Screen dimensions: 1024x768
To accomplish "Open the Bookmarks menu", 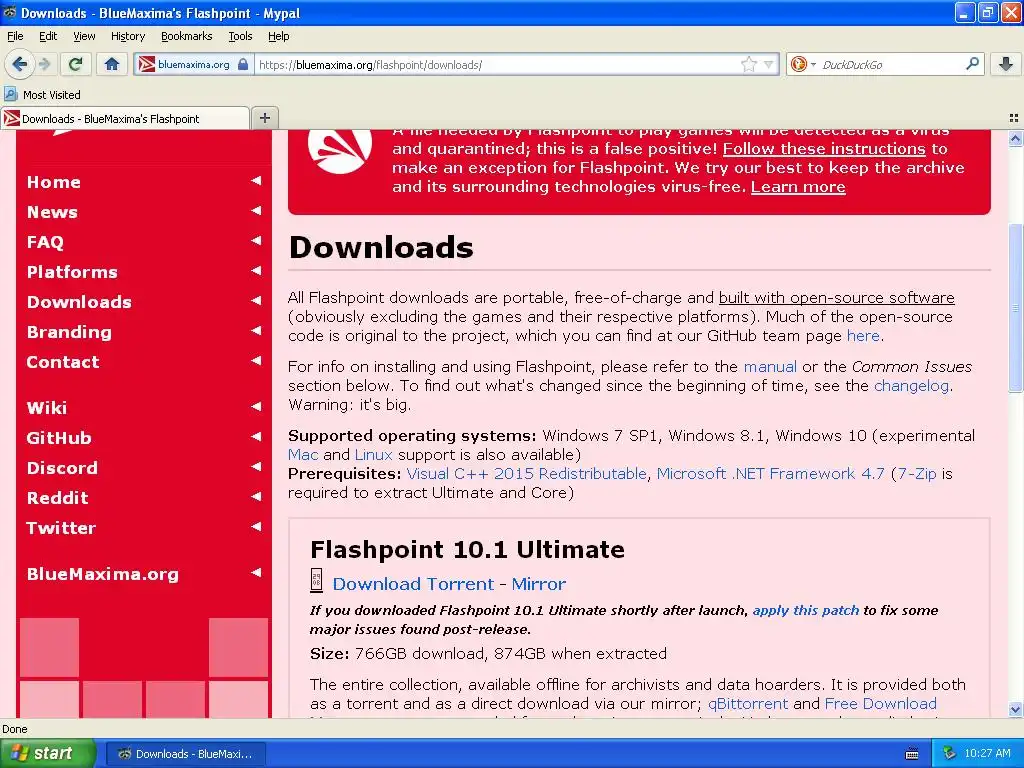I will (186, 36).
